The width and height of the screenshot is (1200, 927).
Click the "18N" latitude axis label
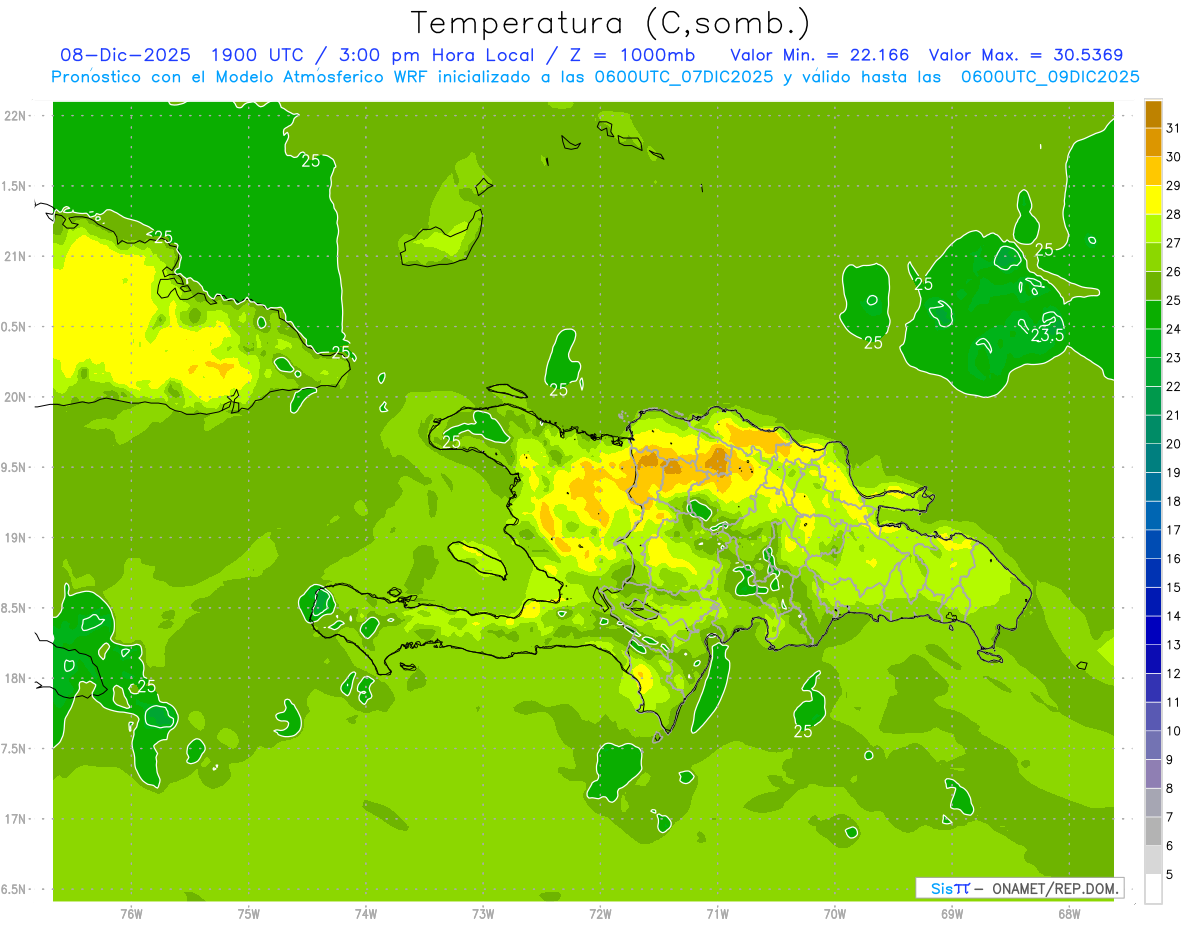(14, 678)
